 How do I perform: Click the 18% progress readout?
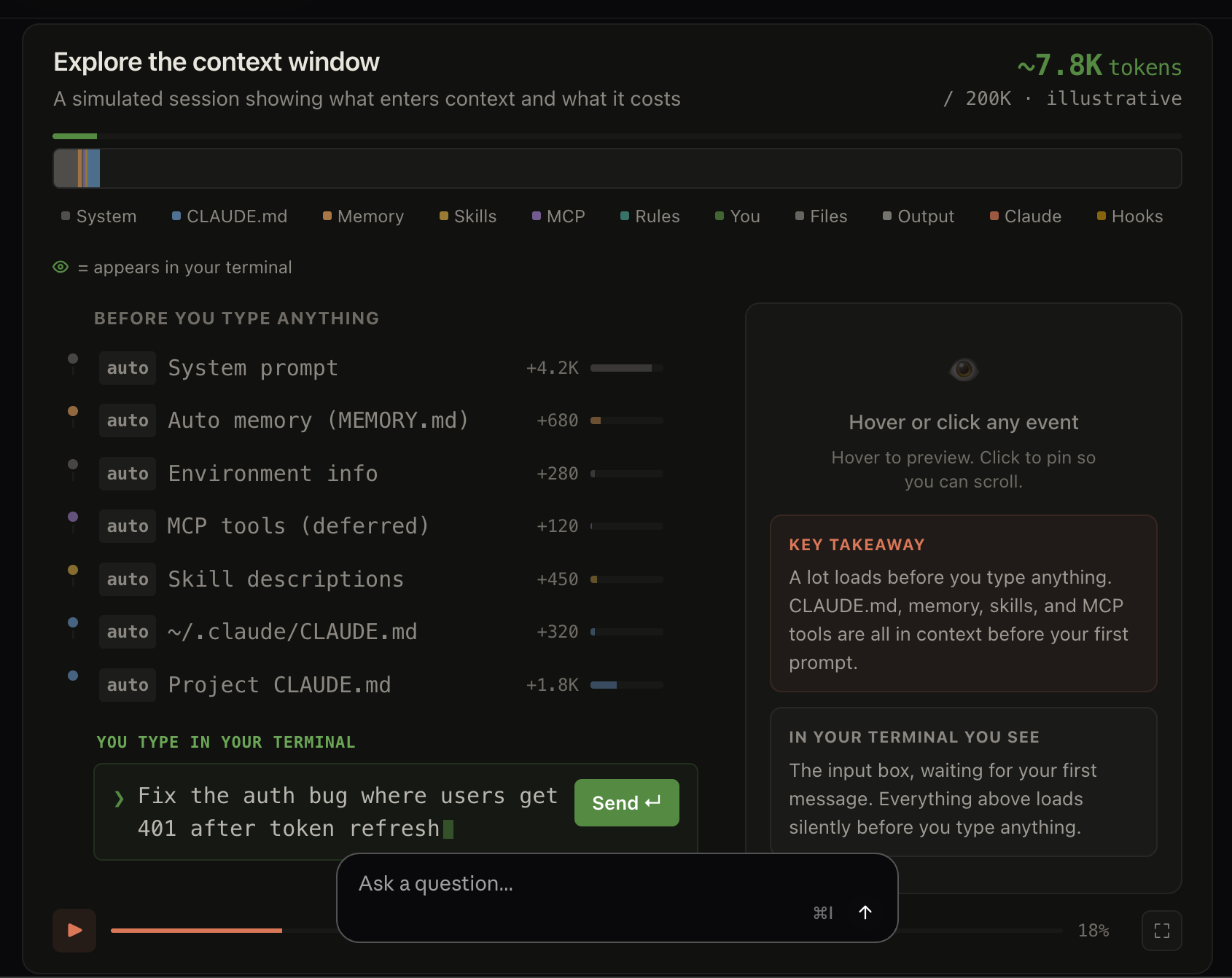coord(1093,931)
